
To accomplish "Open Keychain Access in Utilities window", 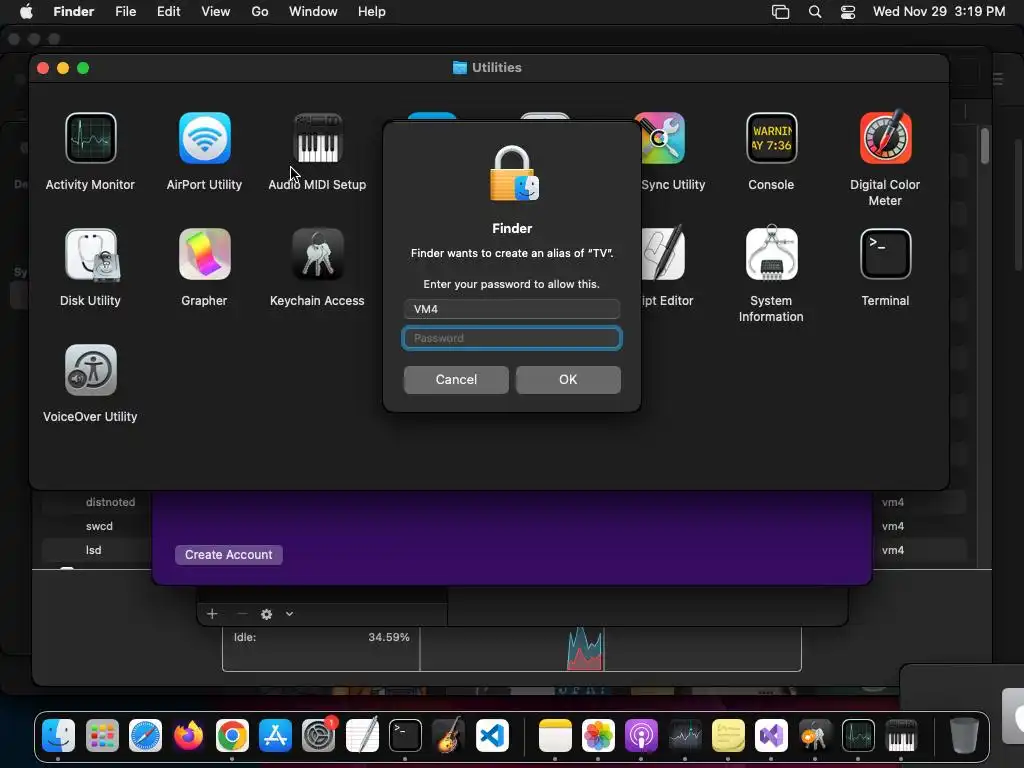I will click(317, 254).
